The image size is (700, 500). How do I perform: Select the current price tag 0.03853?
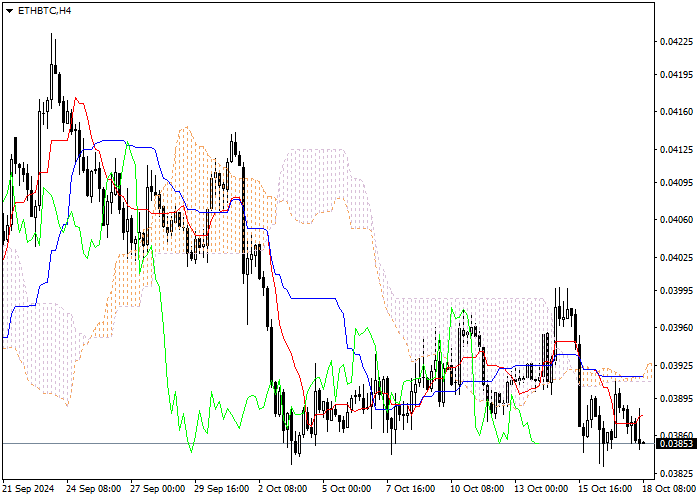click(x=676, y=444)
